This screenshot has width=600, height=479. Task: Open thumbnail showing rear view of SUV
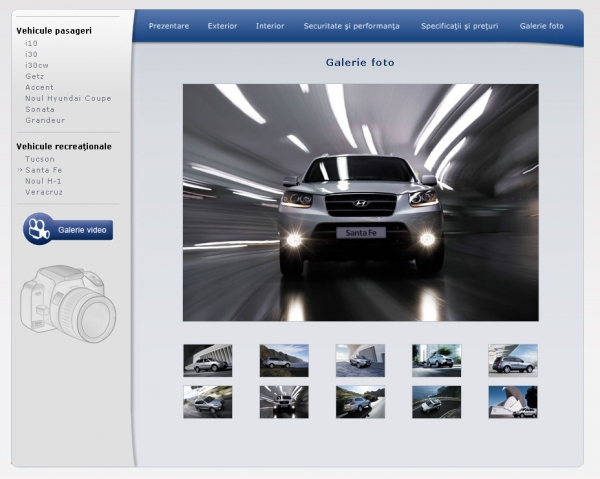click(513, 360)
